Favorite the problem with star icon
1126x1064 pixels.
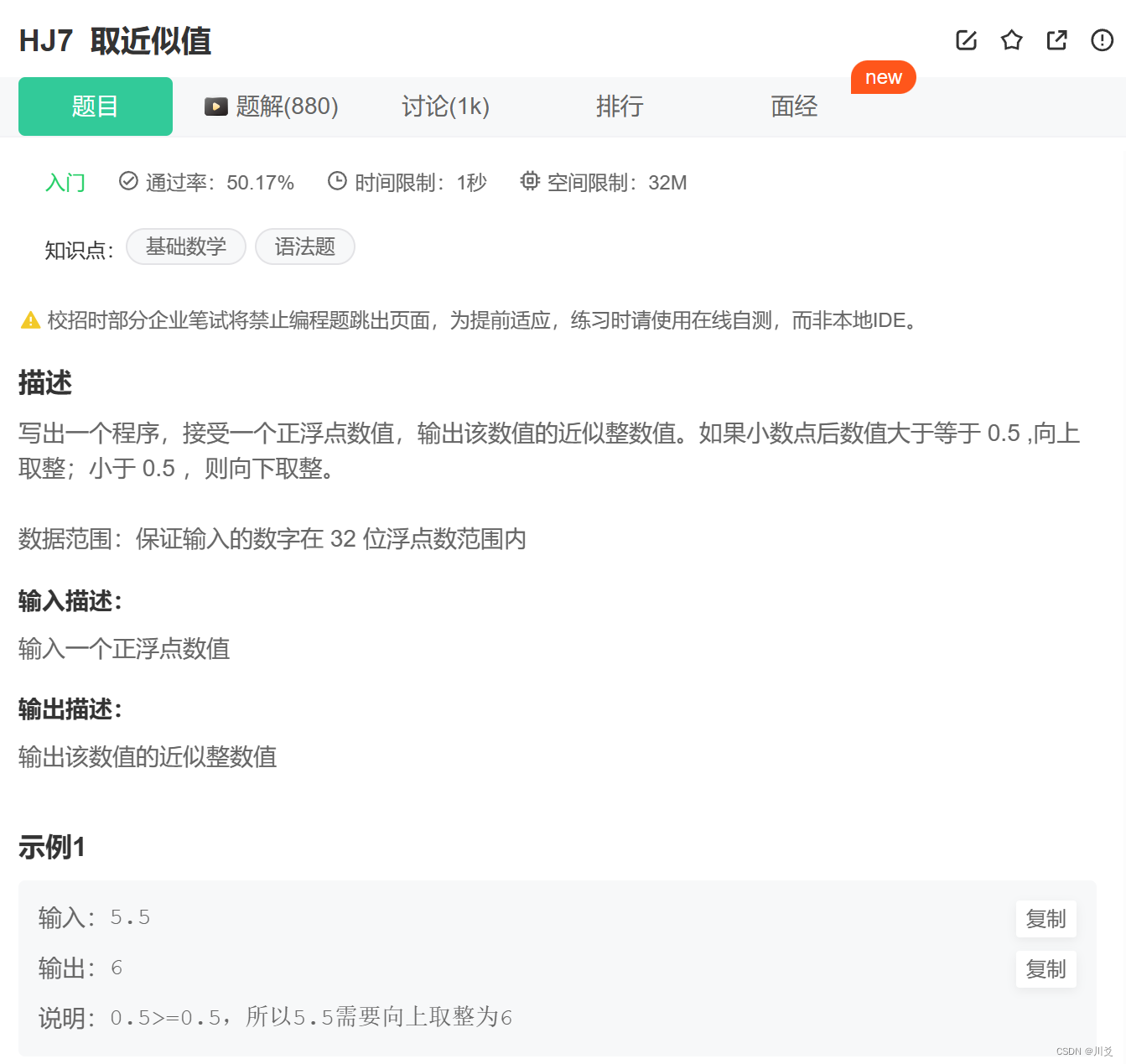pyautogui.click(x=1011, y=40)
